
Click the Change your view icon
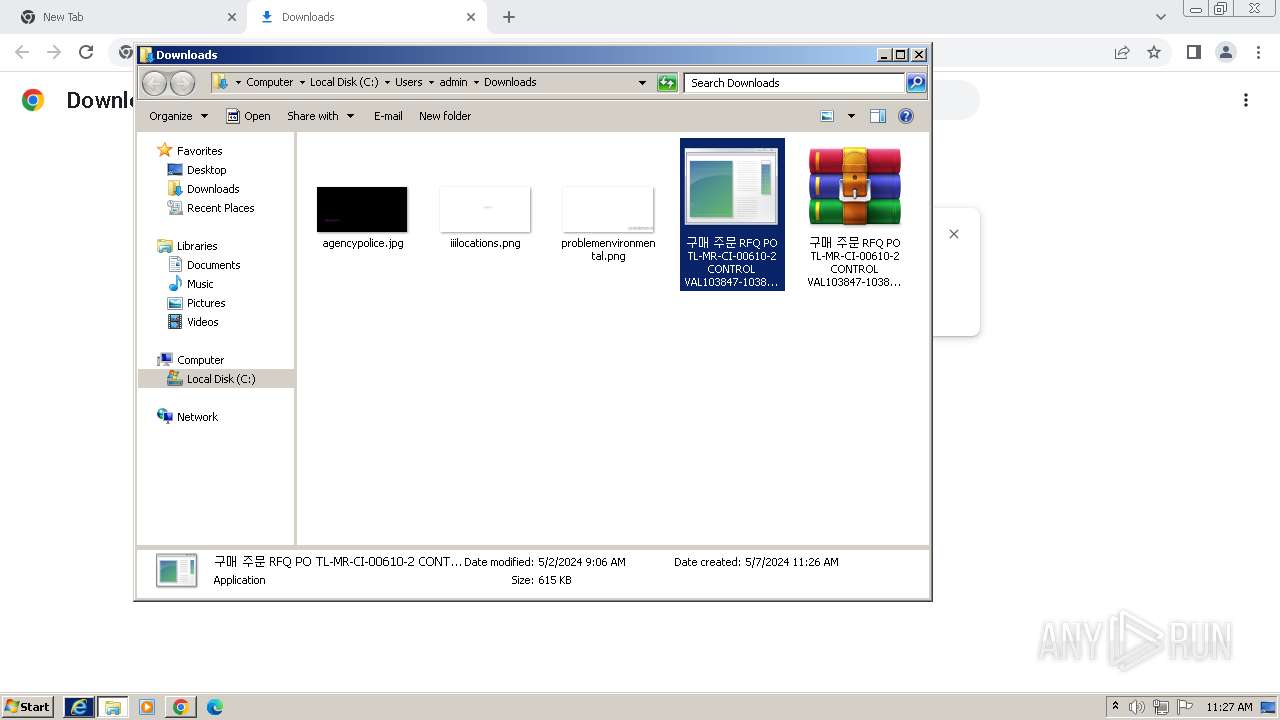(827, 116)
